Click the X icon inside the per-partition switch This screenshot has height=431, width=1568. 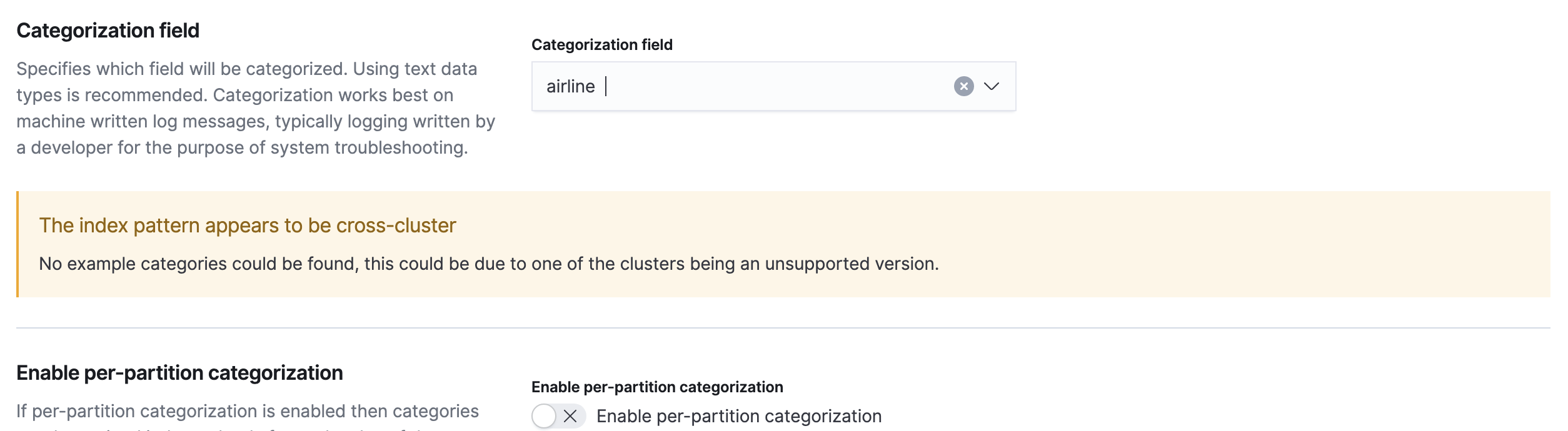570,416
